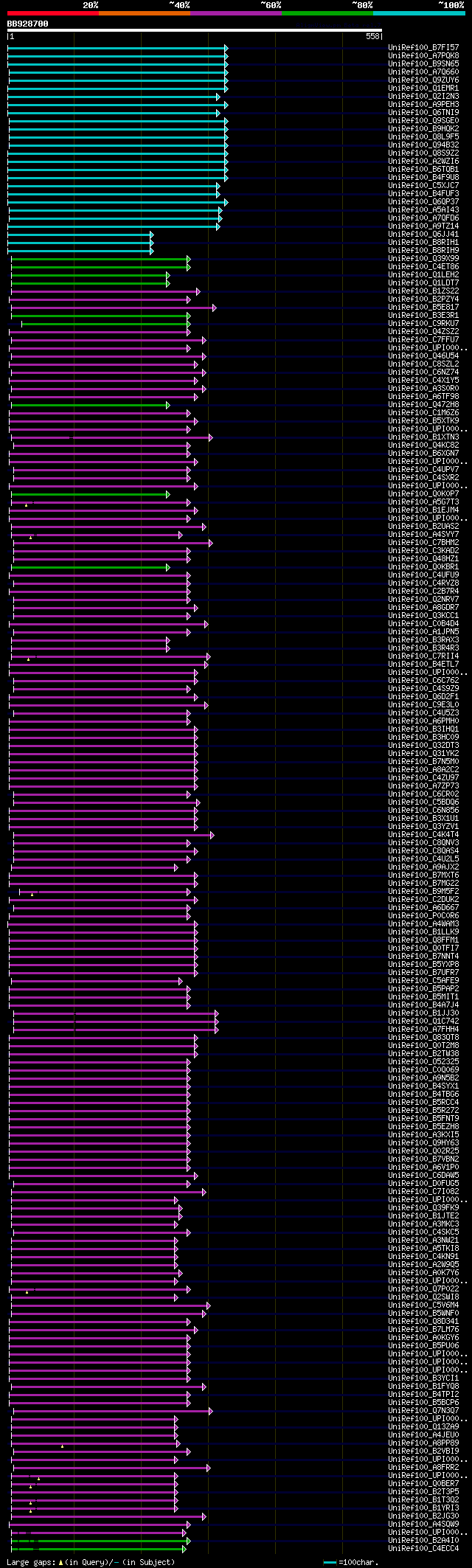The width and height of the screenshot is (472, 1568).
Task: Click the Large gaps legend text
Action: tap(91, 1561)
